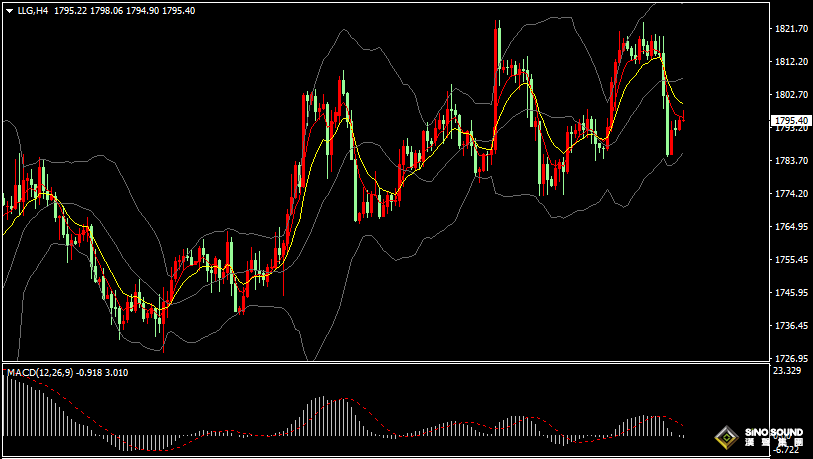This screenshot has width=813, height=459.
Task: Click the open value 1795.22 in header
Action: tap(70, 10)
